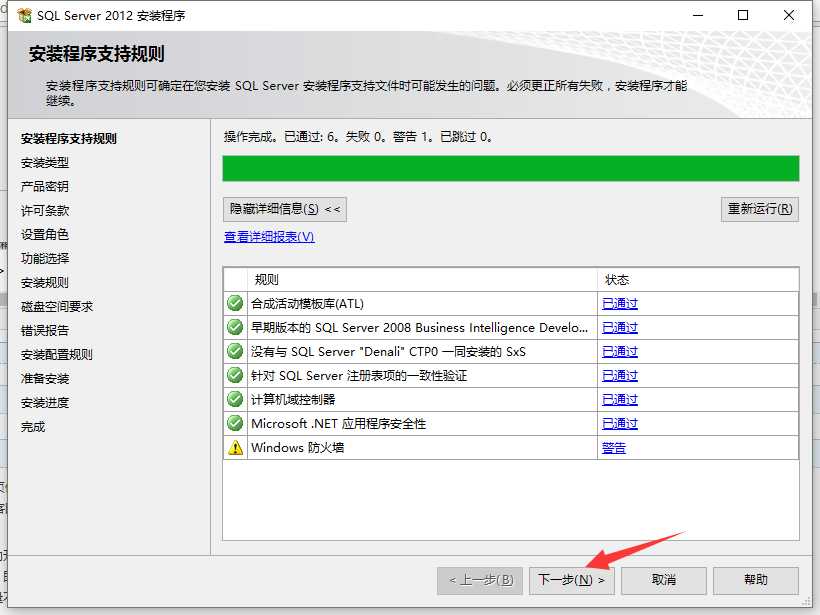Select 完成 step in sidebar
The height and width of the screenshot is (615, 820).
33,427
